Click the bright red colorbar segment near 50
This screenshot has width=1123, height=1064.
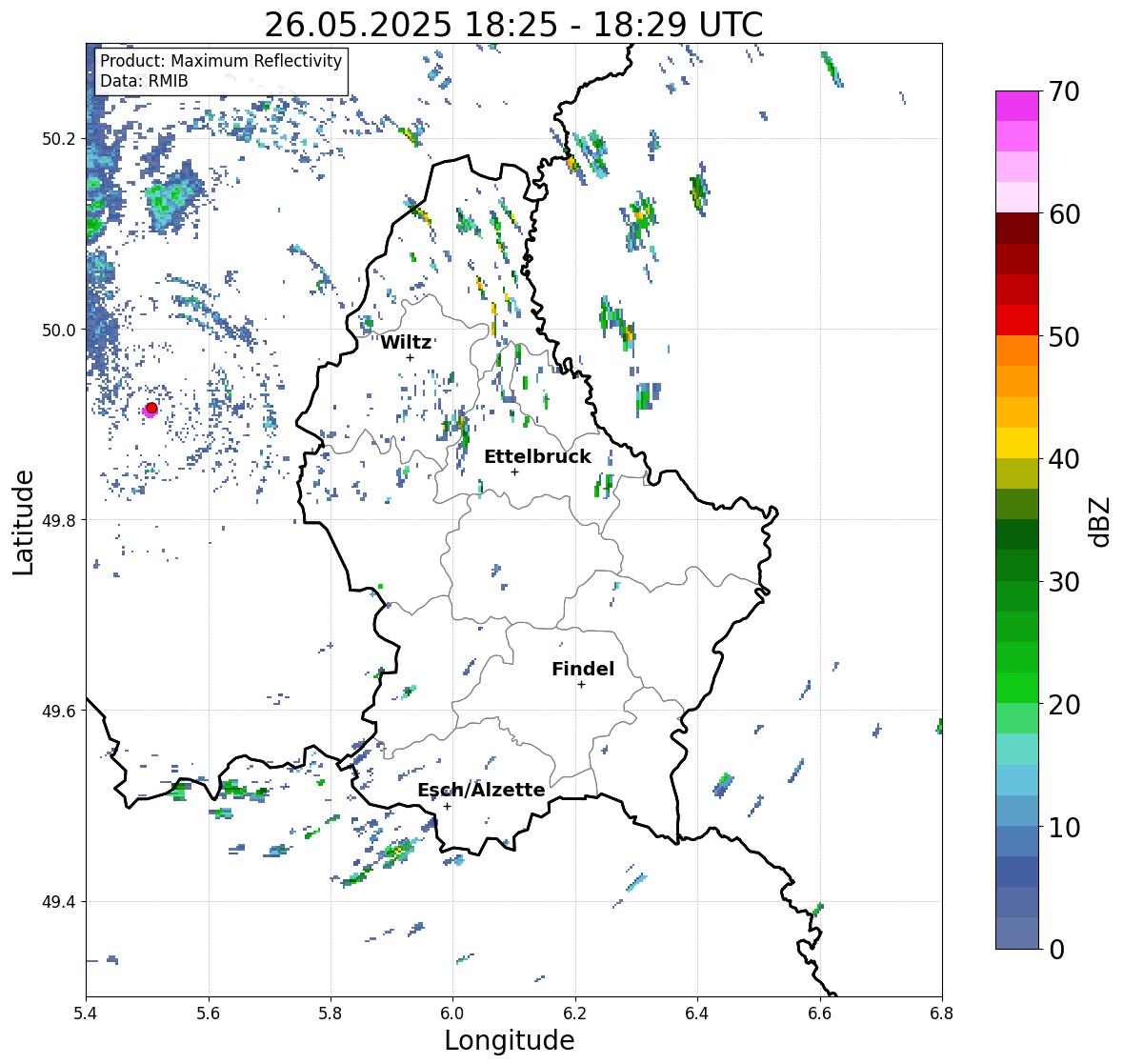pos(1017,320)
